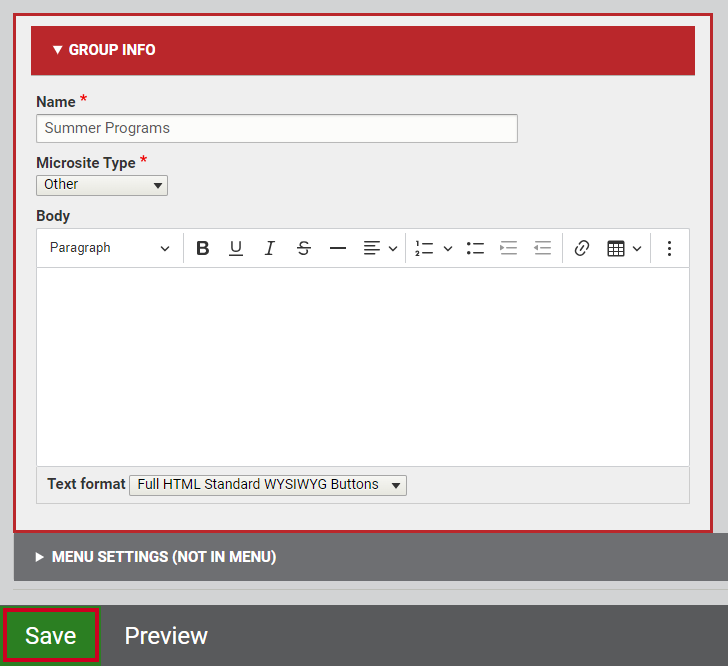The width and height of the screenshot is (728, 666).
Task: Show more toolbar items
Action: pos(669,248)
